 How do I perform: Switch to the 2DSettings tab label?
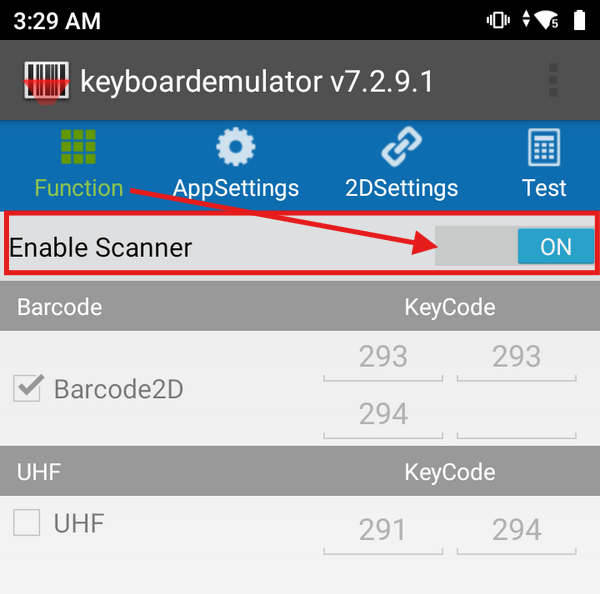(401, 188)
